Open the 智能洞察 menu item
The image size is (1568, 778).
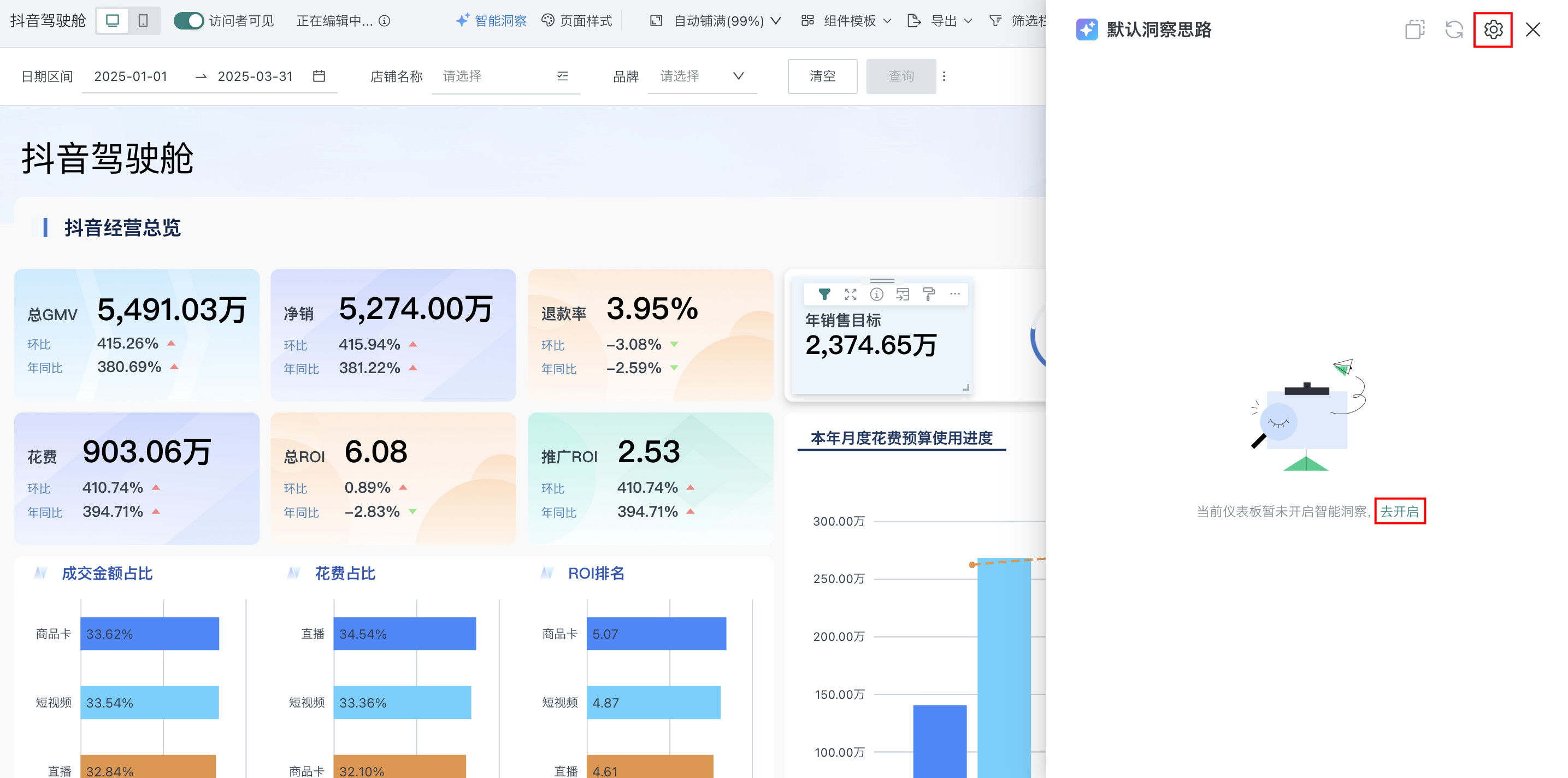(x=491, y=21)
